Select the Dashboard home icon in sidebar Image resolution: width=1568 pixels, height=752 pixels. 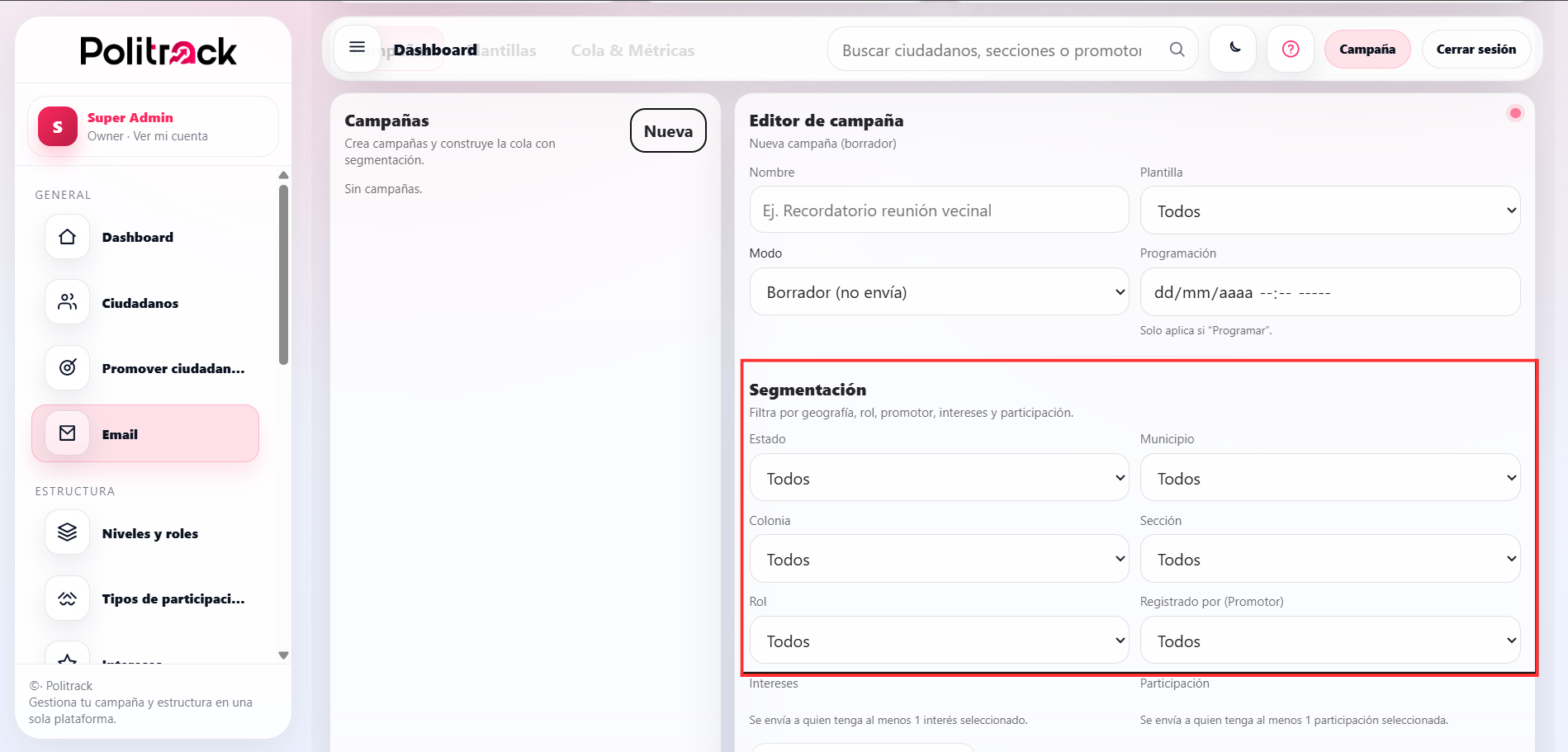tap(66, 237)
